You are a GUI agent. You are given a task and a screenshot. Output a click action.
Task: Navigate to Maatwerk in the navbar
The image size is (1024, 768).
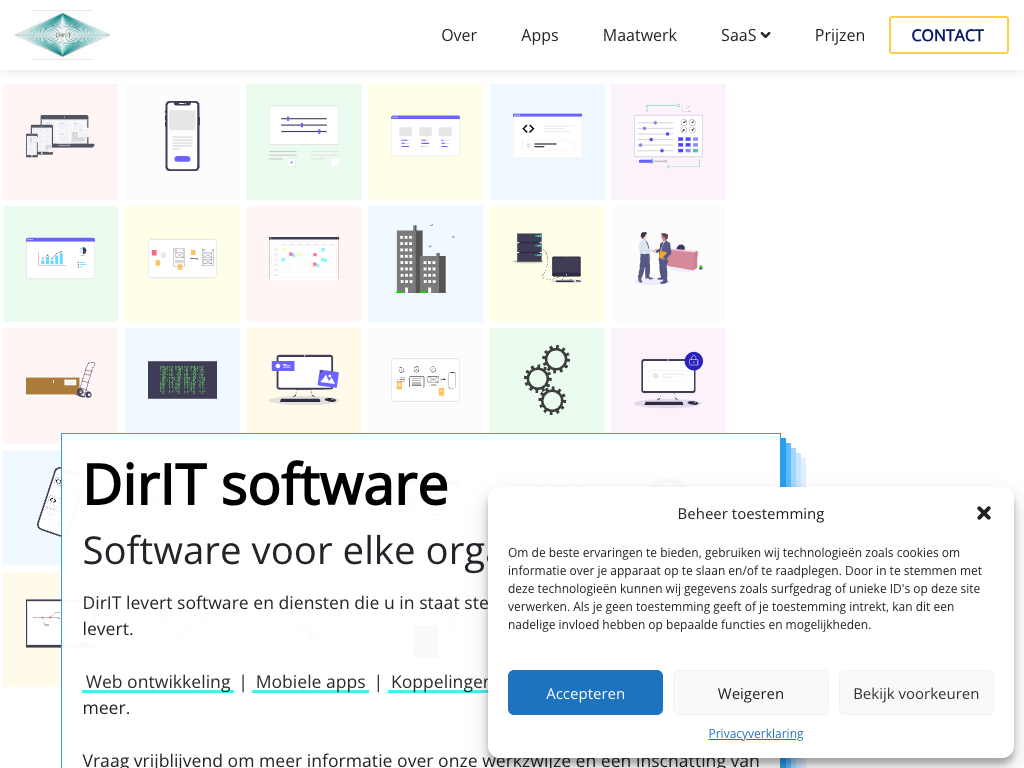[x=639, y=35]
